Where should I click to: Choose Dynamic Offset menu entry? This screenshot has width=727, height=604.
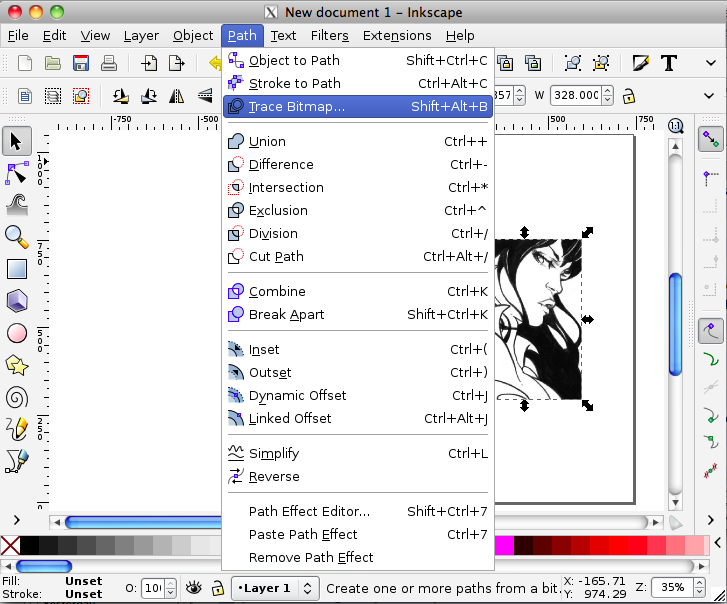point(357,395)
